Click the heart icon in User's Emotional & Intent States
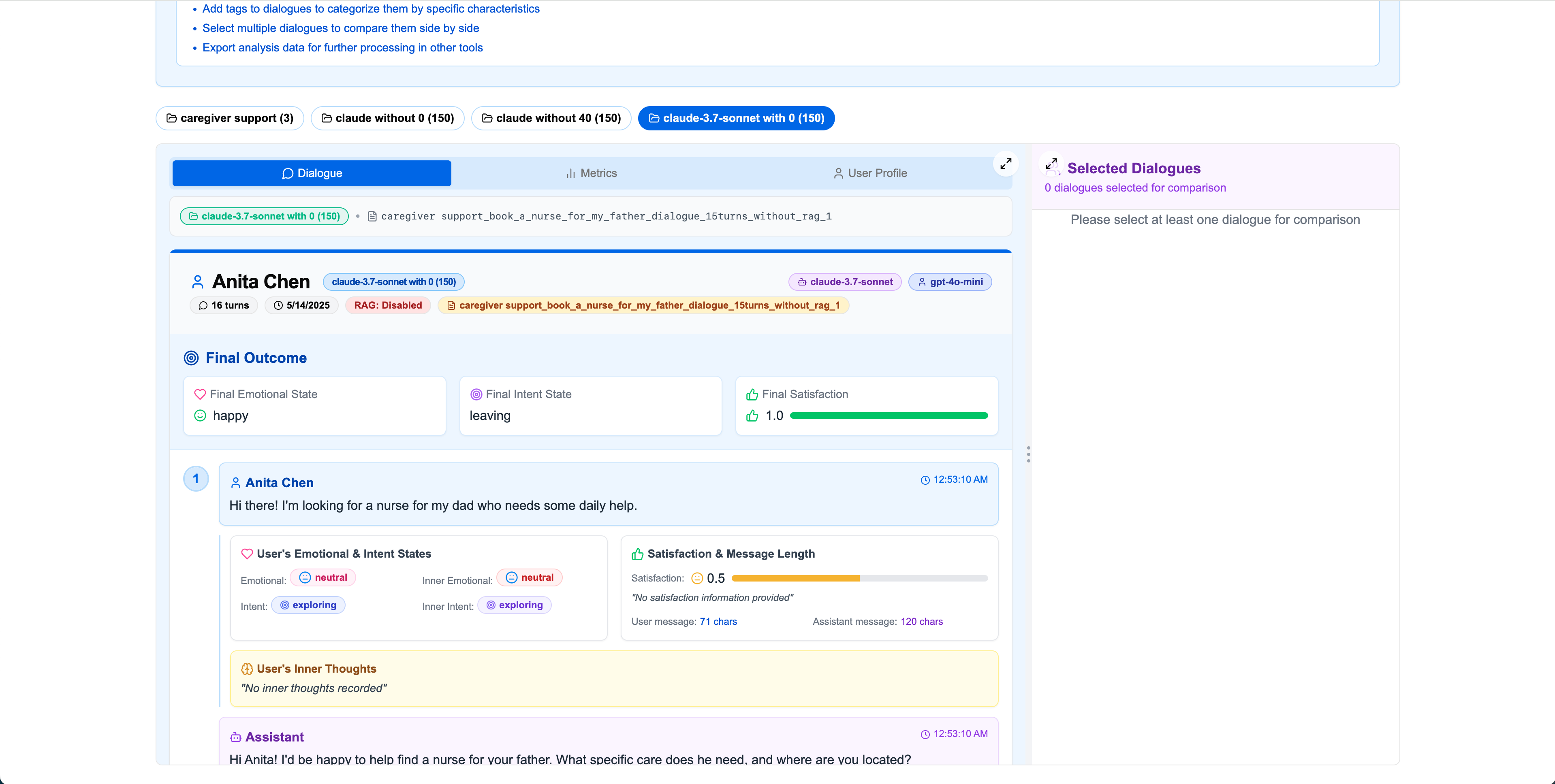 point(247,554)
